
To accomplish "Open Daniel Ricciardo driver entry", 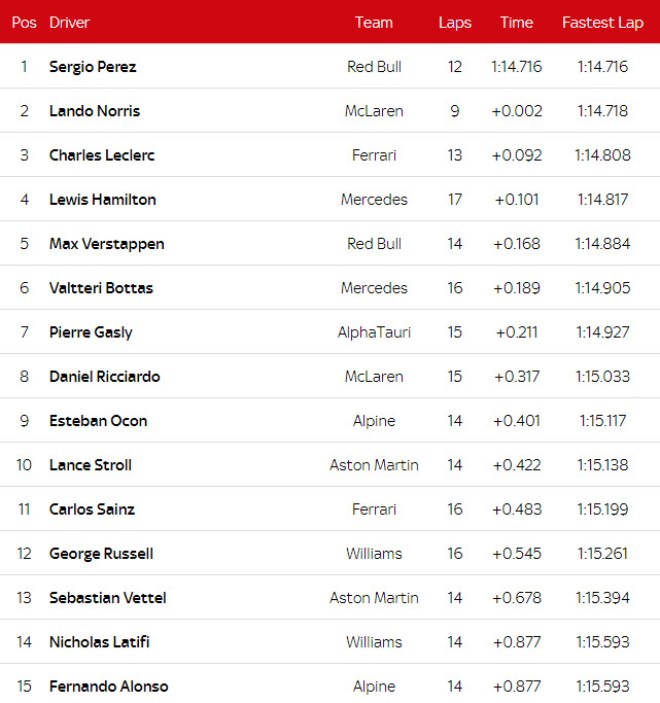I will 105,376.
